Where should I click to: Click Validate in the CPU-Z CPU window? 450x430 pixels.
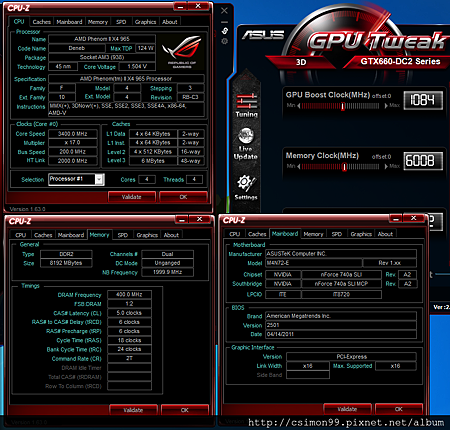132,197
